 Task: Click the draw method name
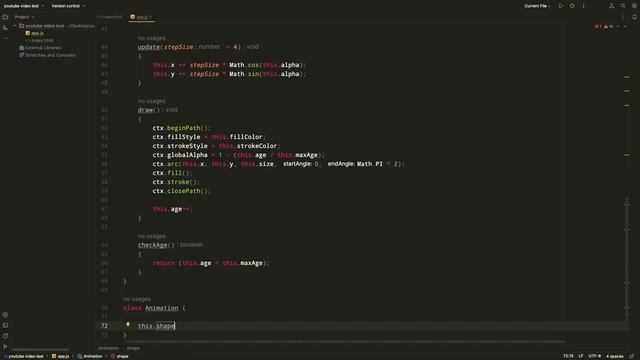click(x=145, y=110)
